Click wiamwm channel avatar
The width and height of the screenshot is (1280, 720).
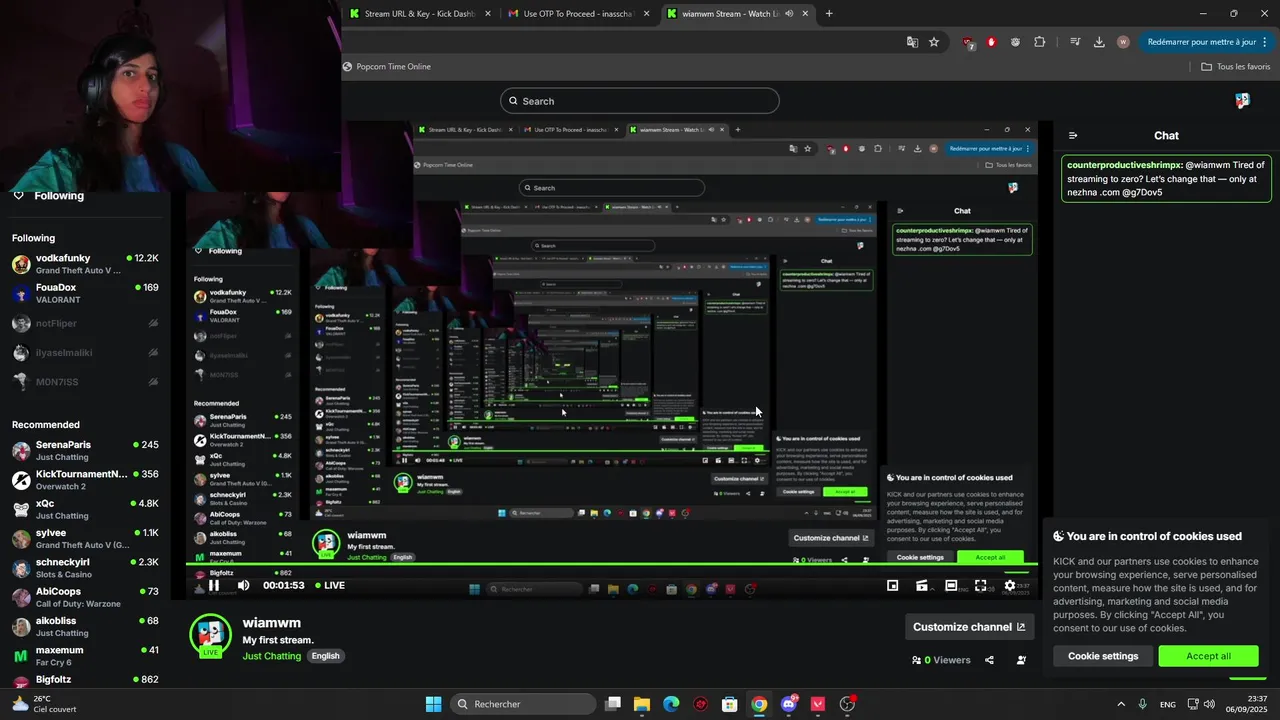(210, 637)
